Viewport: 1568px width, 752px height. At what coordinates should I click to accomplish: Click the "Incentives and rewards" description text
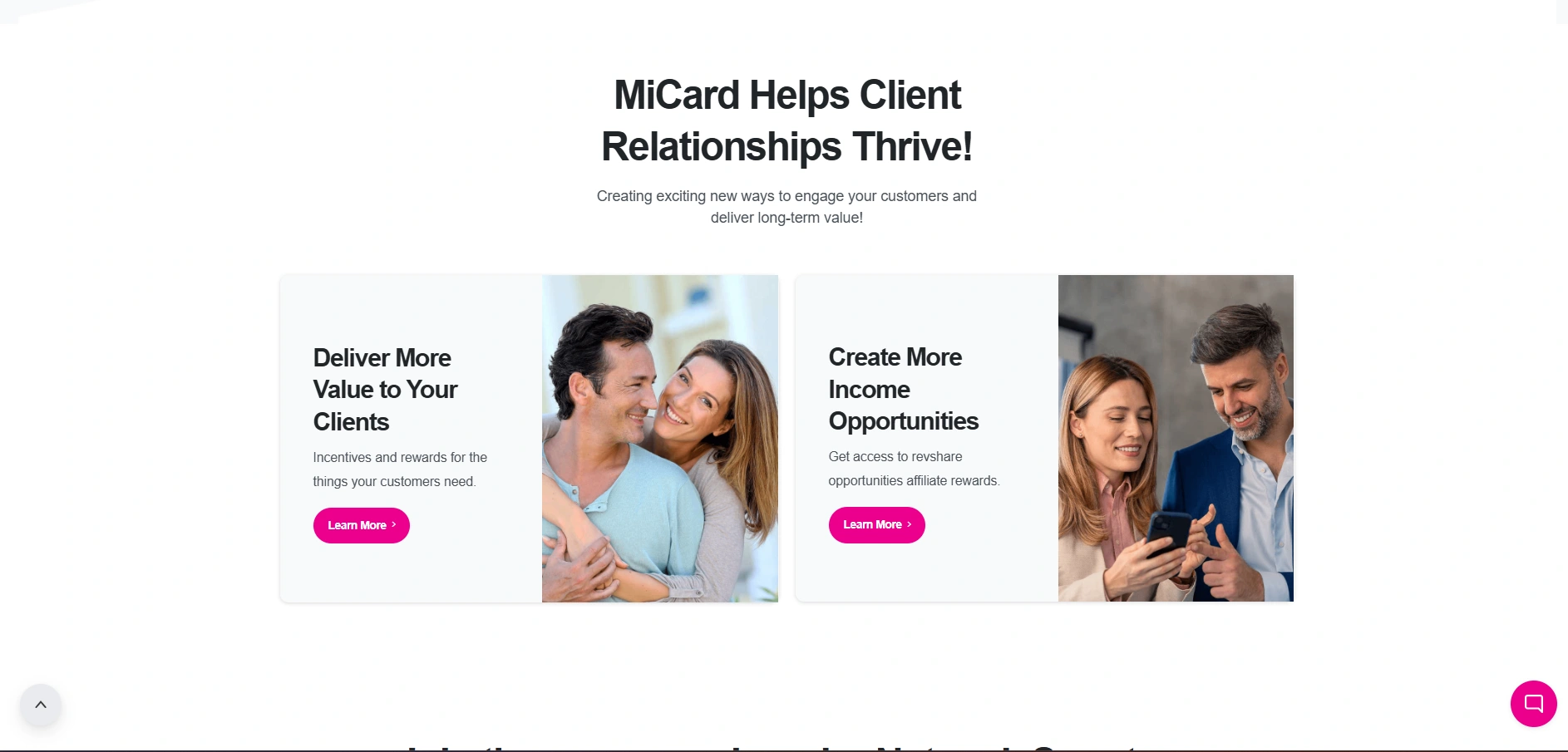400,469
